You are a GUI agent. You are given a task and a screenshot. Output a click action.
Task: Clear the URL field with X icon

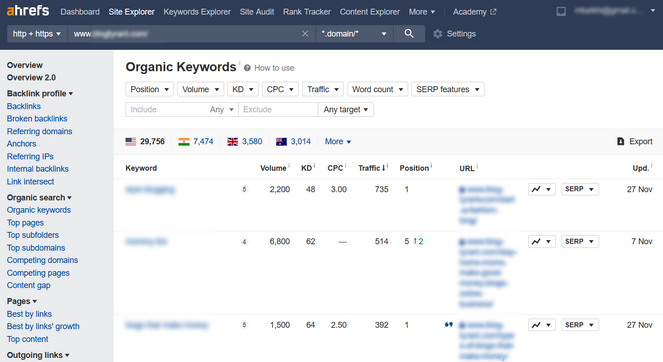pyautogui.click(x=305, y=34)
